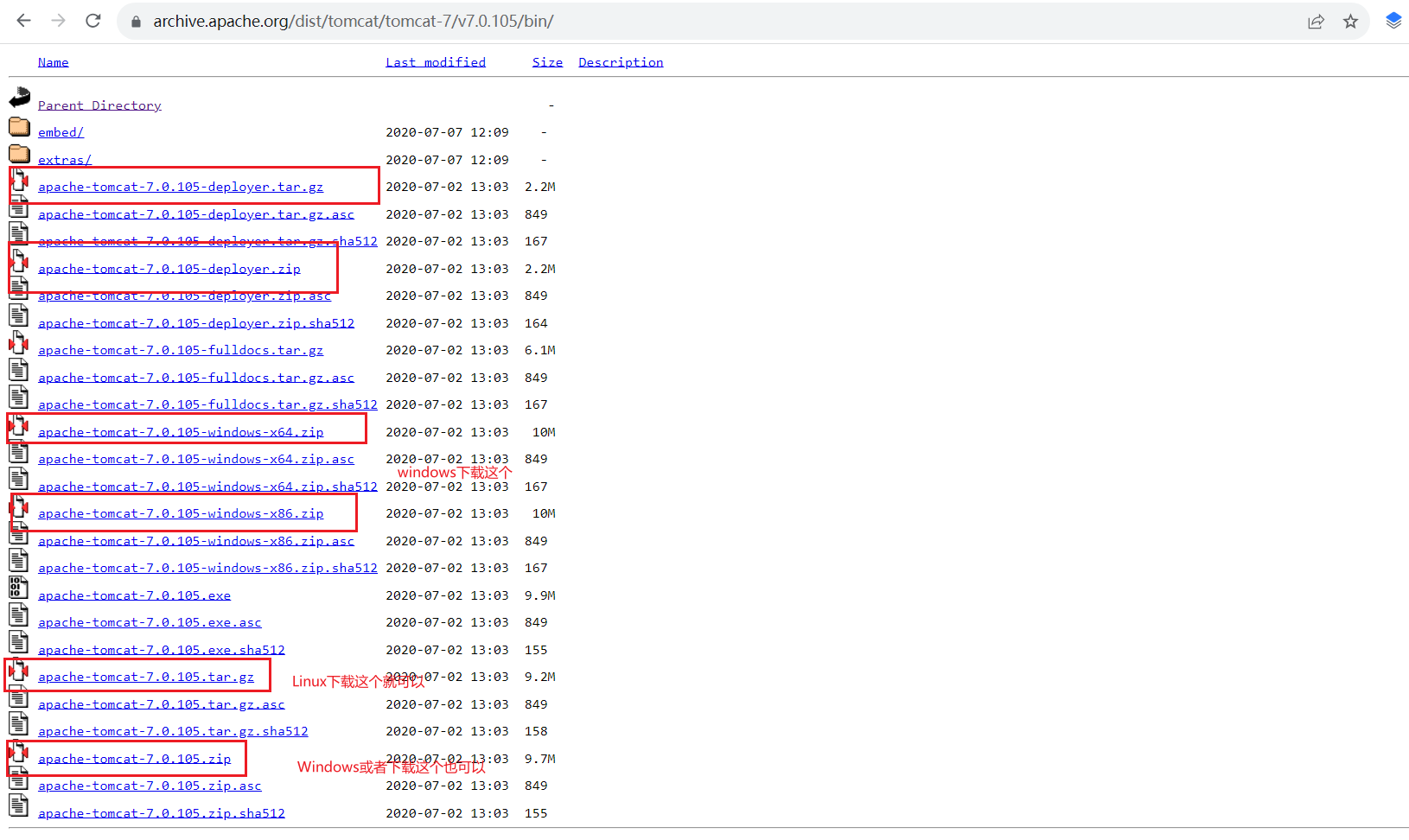Screen dimensions: 1409x840
Task: Click the Parent Directory back-arrow icon
Action: [x=19, y=98]
